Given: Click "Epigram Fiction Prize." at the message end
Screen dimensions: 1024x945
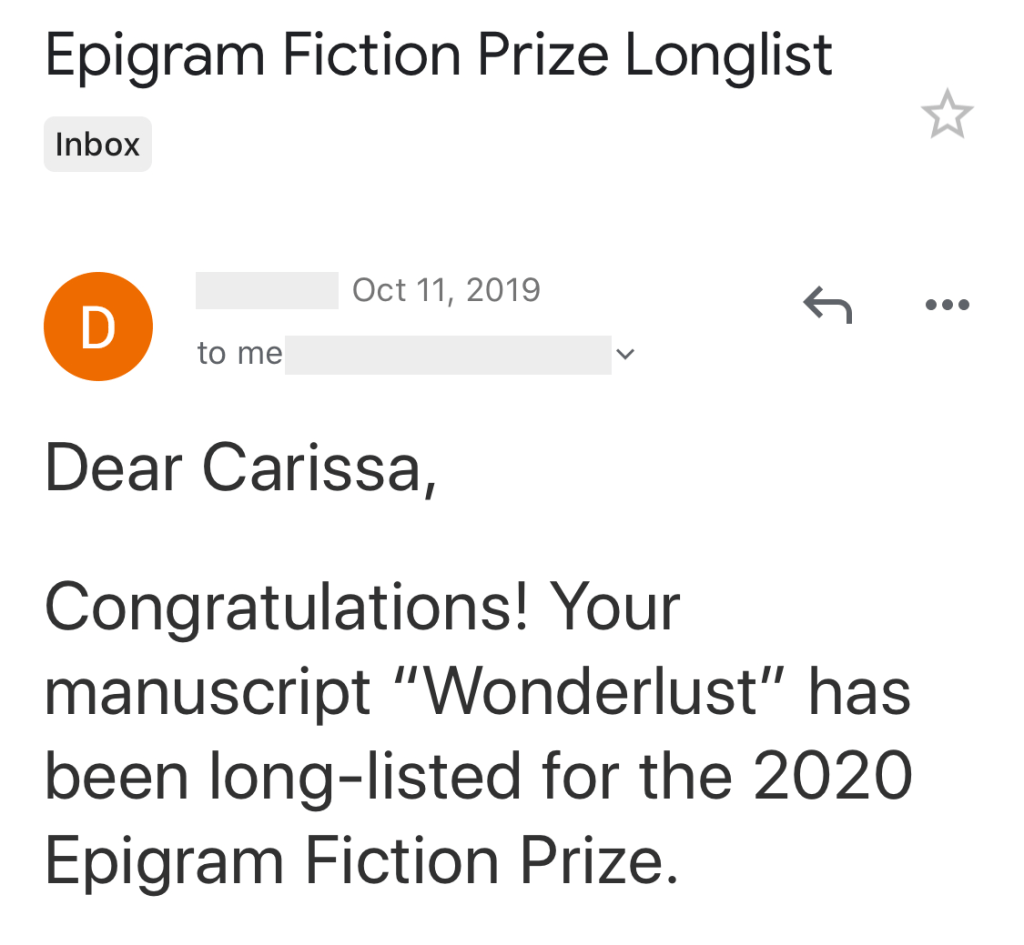Looking at the screenshot, I should [x=362, y=861].
